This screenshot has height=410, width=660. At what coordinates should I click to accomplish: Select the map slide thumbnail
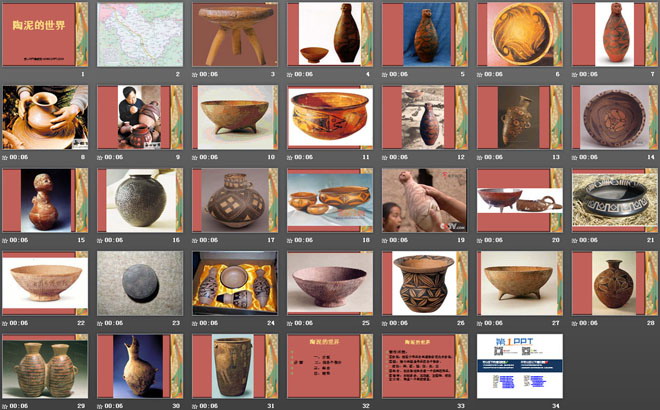[x=139, y=34]
